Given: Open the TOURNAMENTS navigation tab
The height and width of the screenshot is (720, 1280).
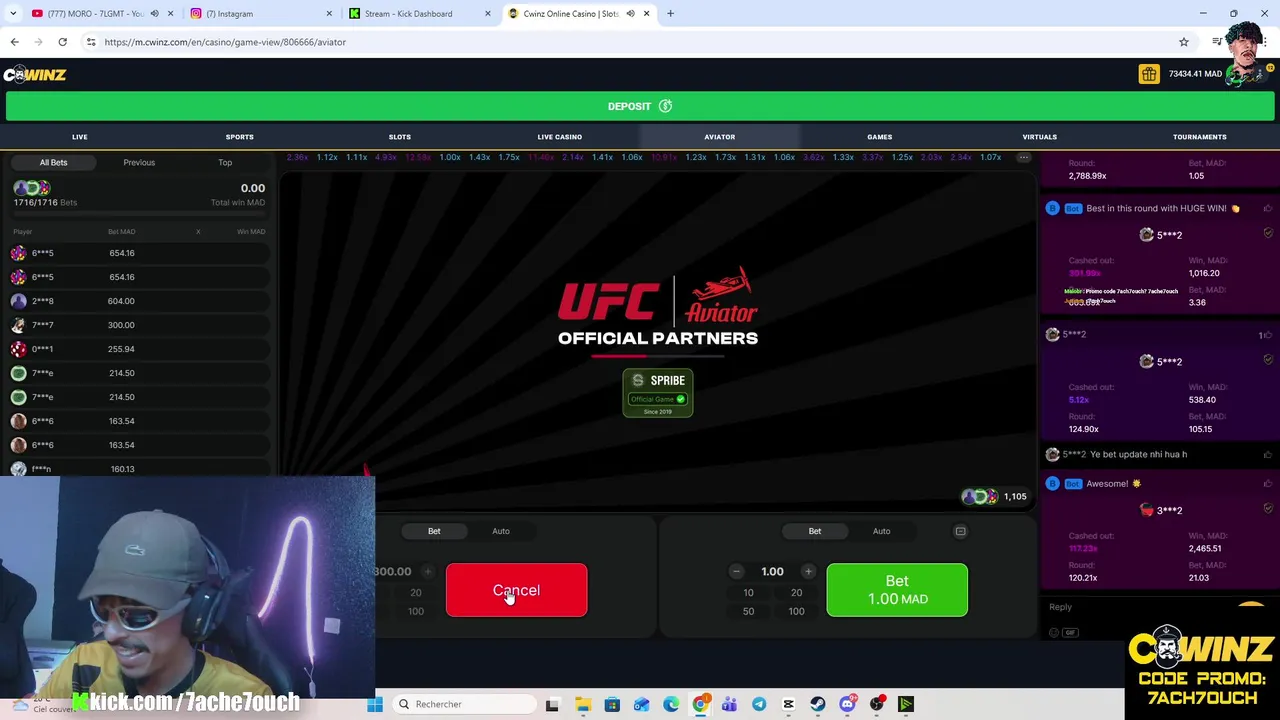Looking at the screenshot, I should [x=1200, y=137].
